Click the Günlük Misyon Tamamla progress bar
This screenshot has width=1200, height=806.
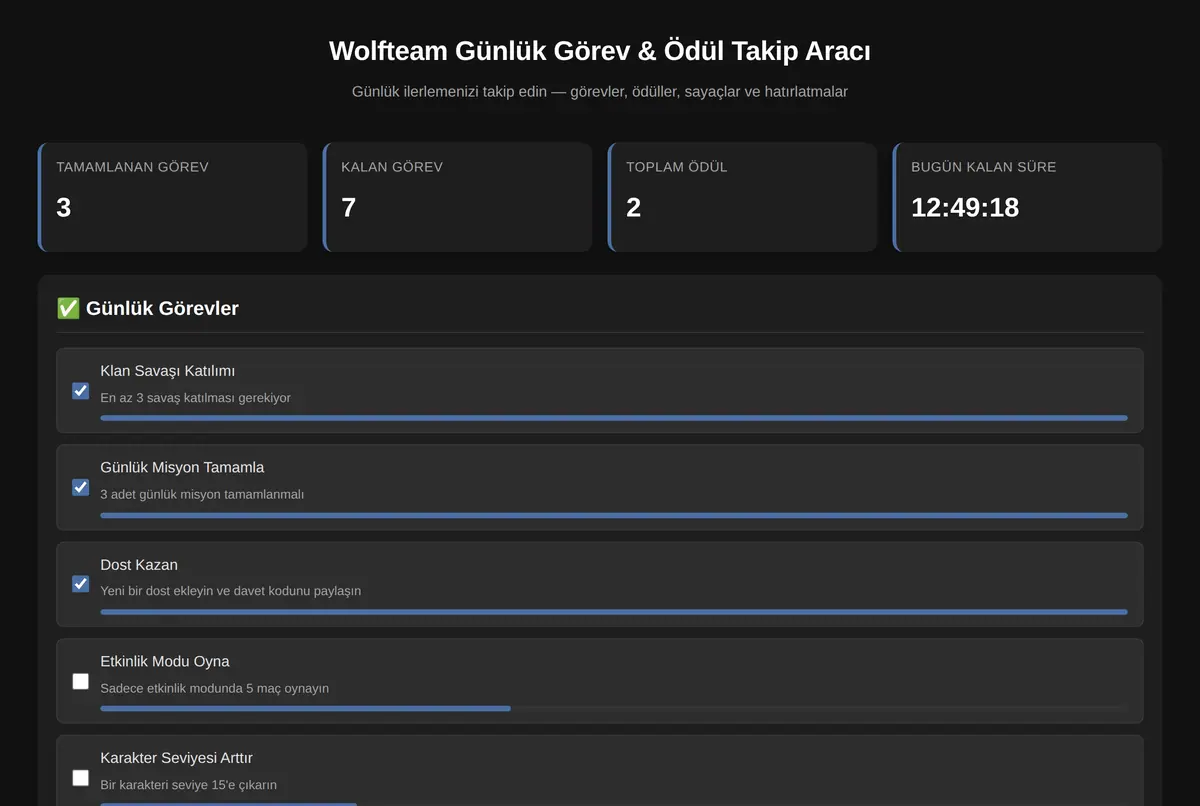[x=614, y=515]
